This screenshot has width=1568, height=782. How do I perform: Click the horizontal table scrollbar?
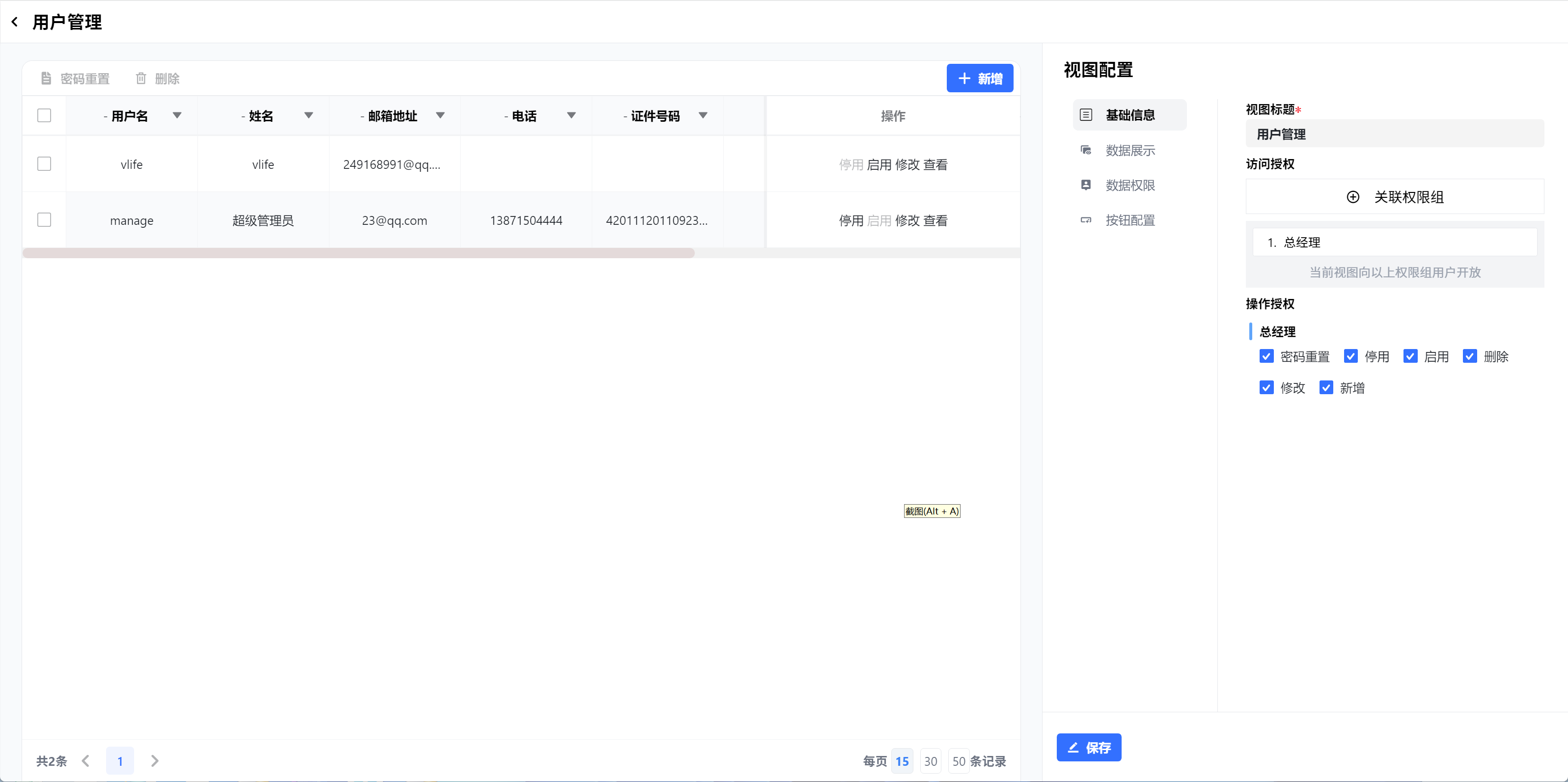(358, 253)
